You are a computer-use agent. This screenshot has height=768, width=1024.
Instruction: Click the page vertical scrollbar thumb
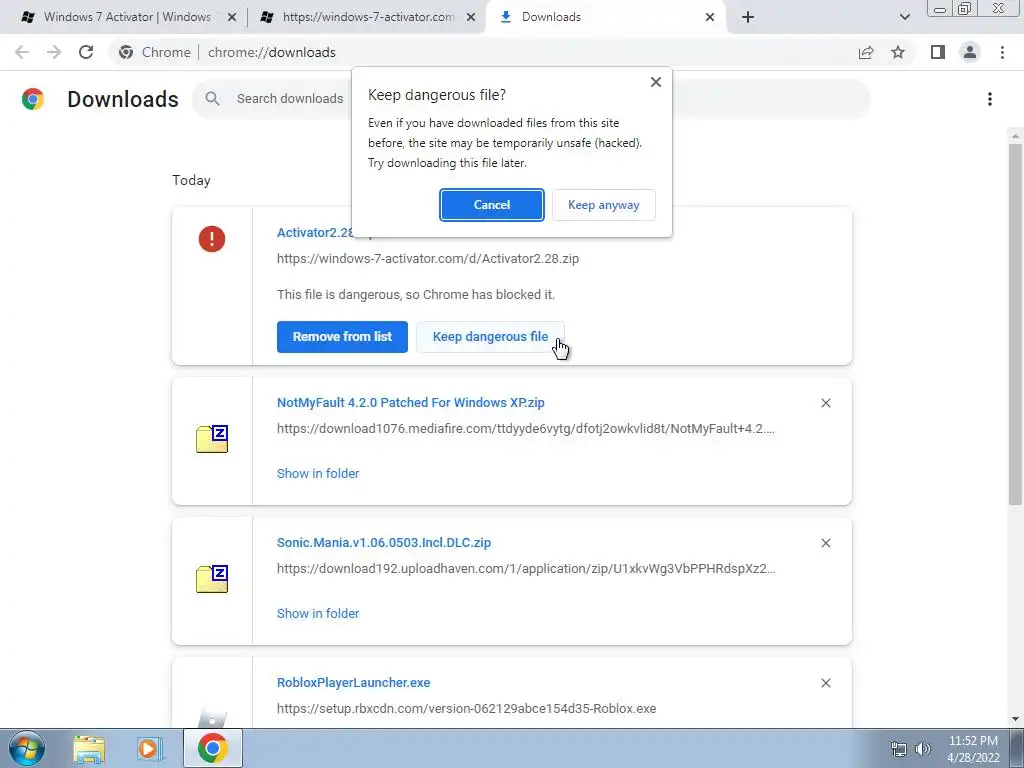pos(1015,324)
